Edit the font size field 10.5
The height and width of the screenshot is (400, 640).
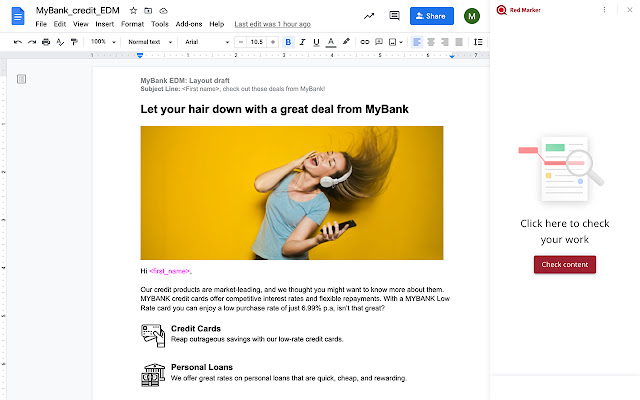click(x=257, y=42)
